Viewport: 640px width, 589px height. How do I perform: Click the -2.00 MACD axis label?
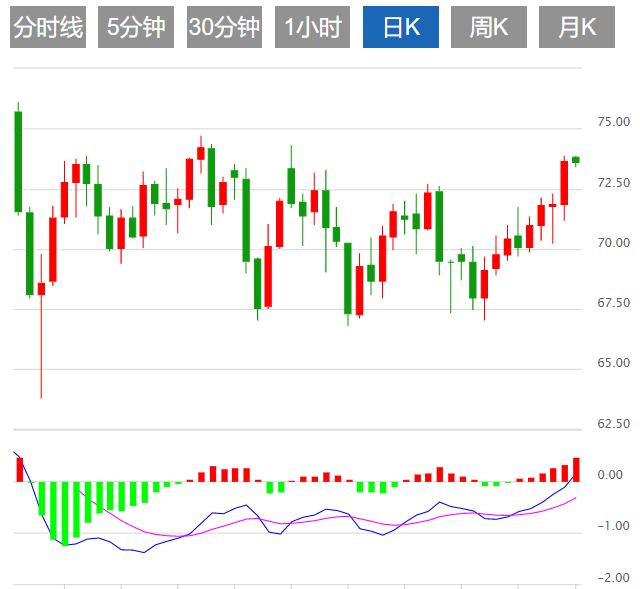[x=612, y=578]
